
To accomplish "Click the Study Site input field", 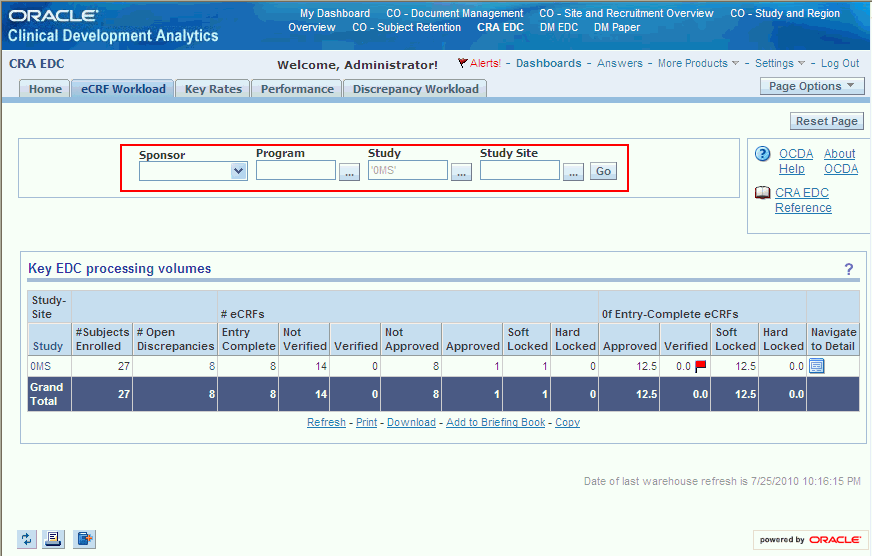I will (520, 170).
